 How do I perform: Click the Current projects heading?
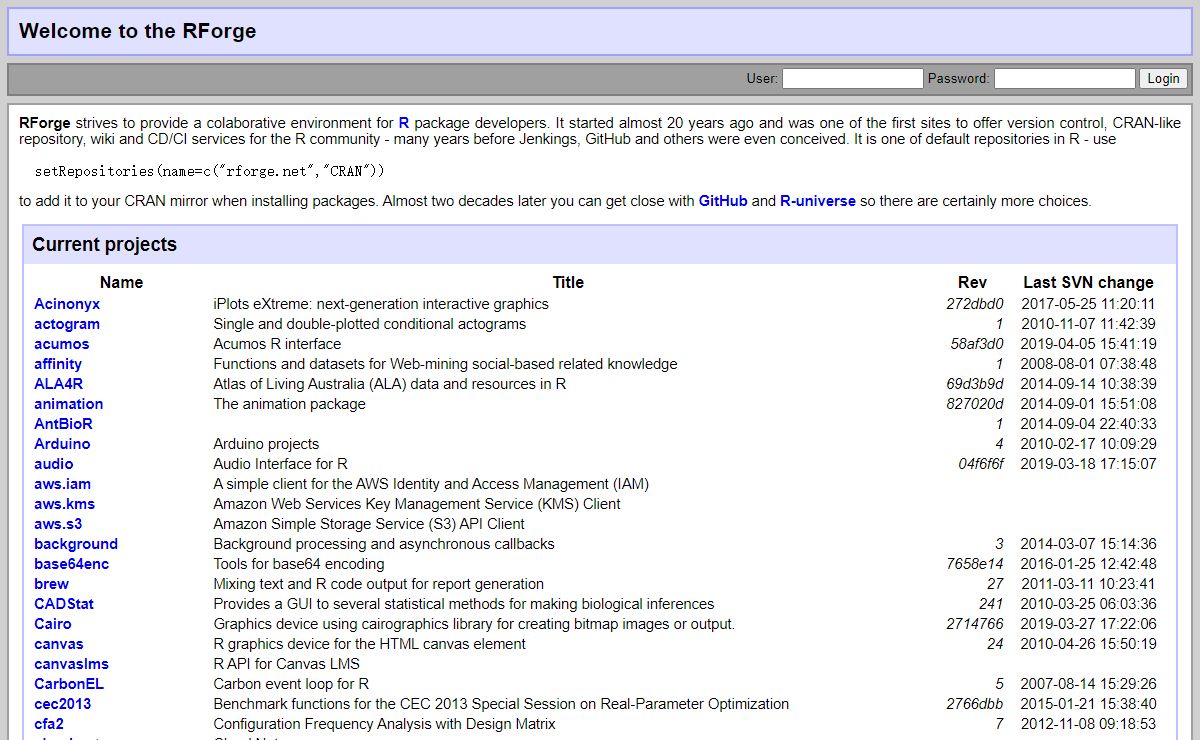104,245
